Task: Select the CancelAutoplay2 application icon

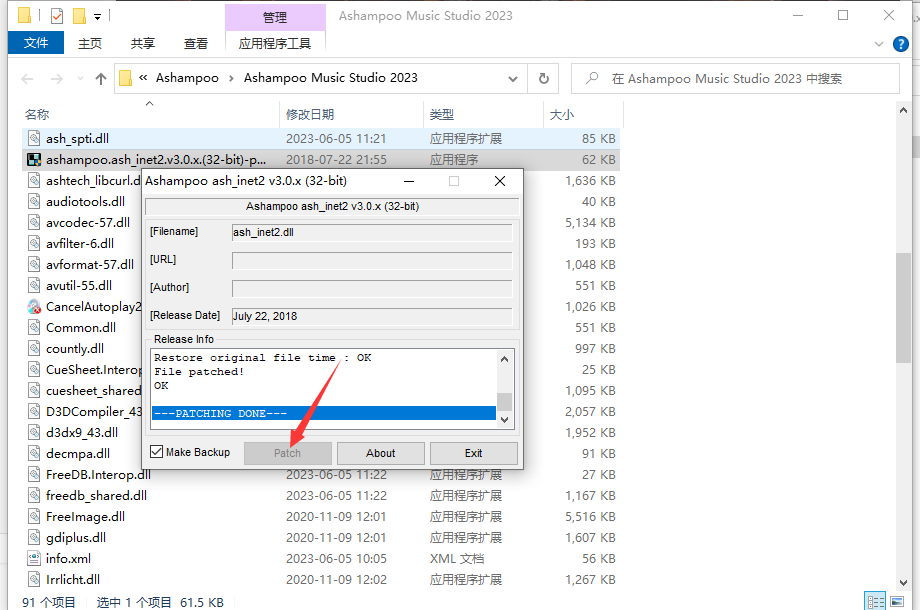Action: point(34,307)
